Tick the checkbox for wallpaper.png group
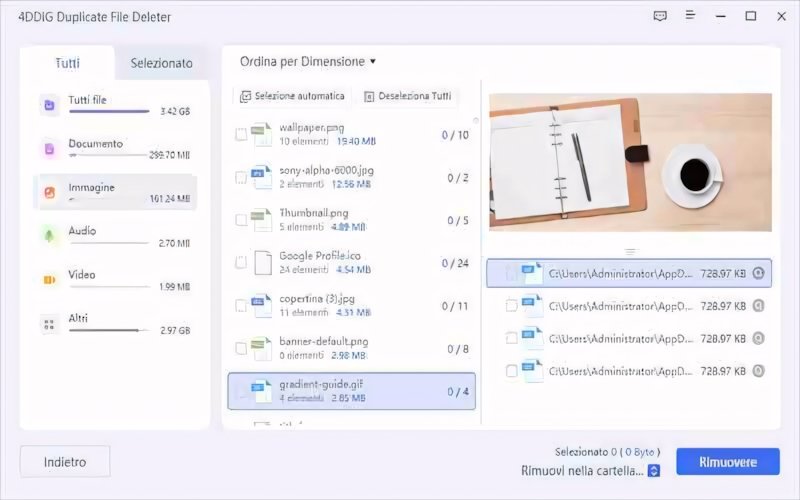The height and width of the screenshot is (500, 800). [241, 135]
